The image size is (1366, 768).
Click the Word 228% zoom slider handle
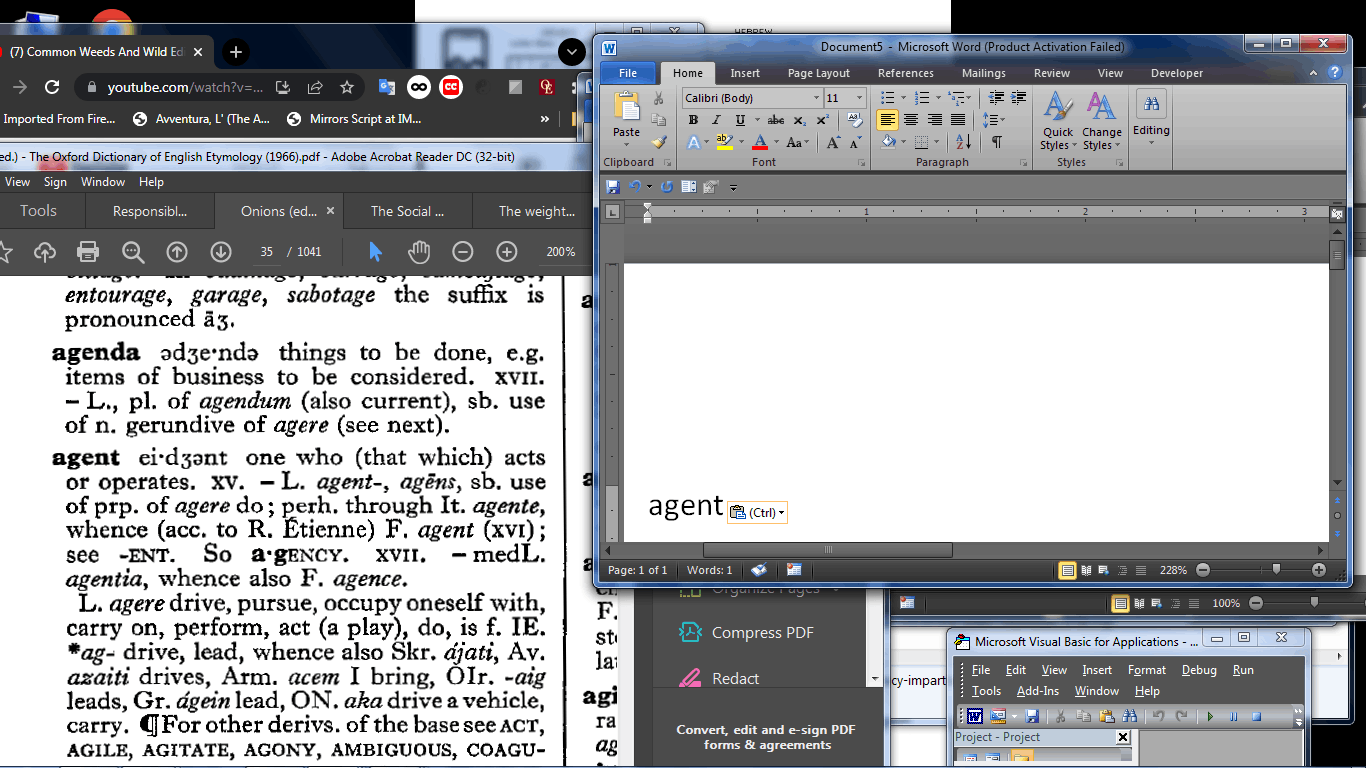(x=1275, y=570)
